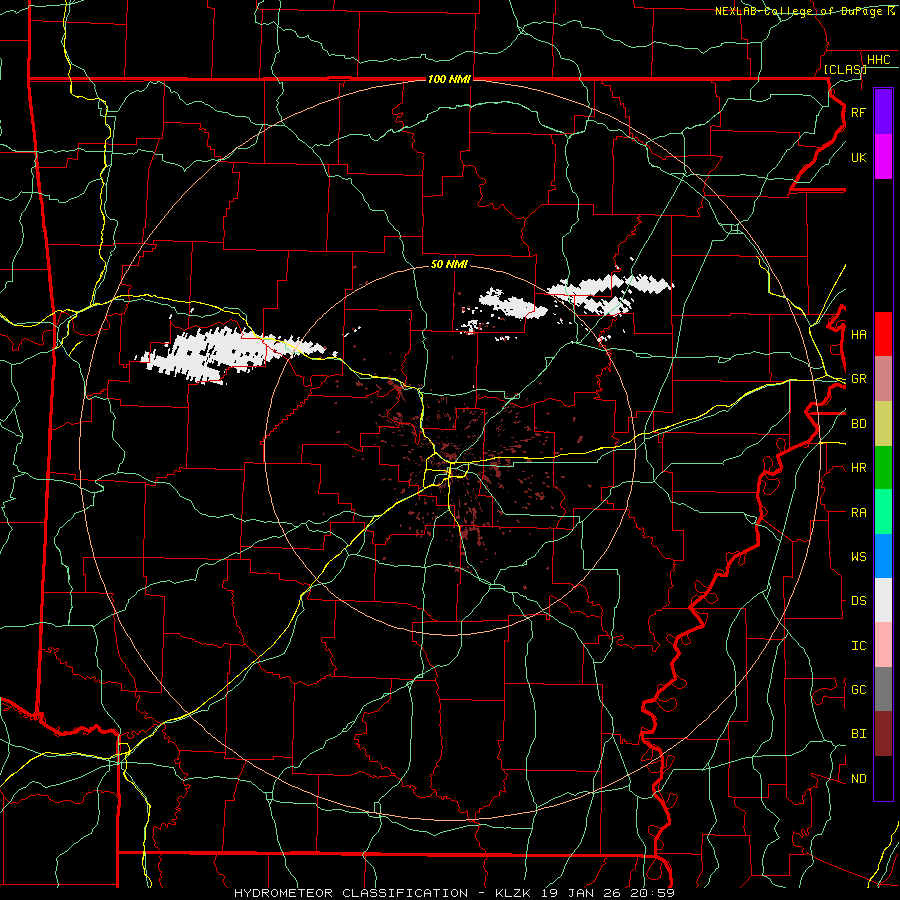Pick the HR green legend color block
Viewport: 900px width, 900px height.
click(x=883, y=467)
